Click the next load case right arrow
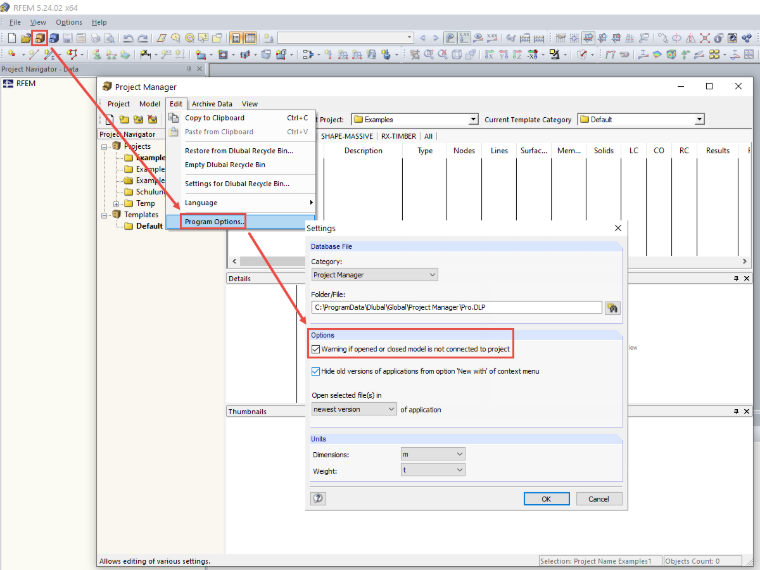760x570 pixels. 435,38
